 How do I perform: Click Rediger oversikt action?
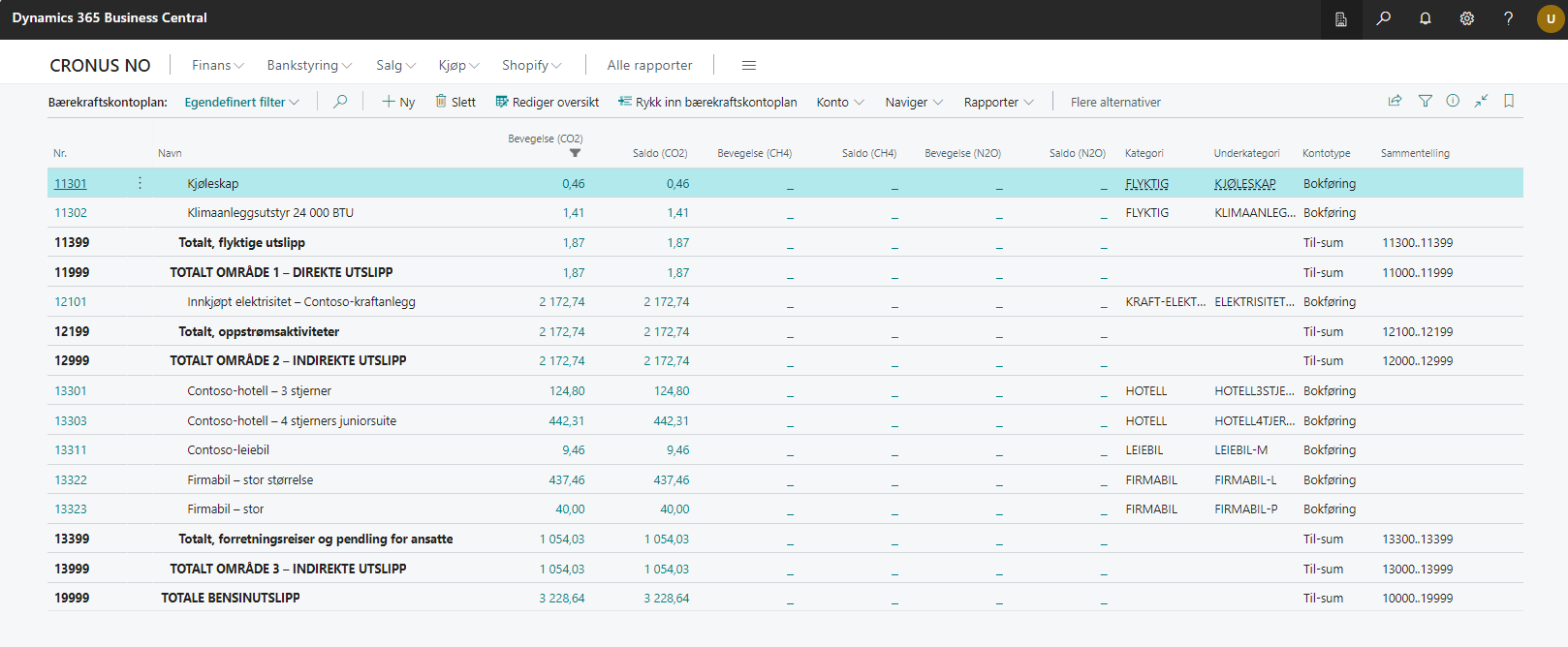pos(547,102)
